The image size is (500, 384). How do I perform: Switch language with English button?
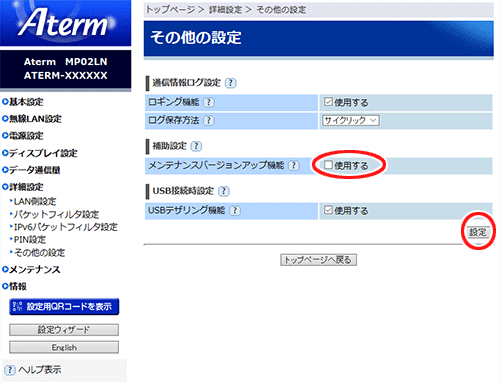point(64,347)
